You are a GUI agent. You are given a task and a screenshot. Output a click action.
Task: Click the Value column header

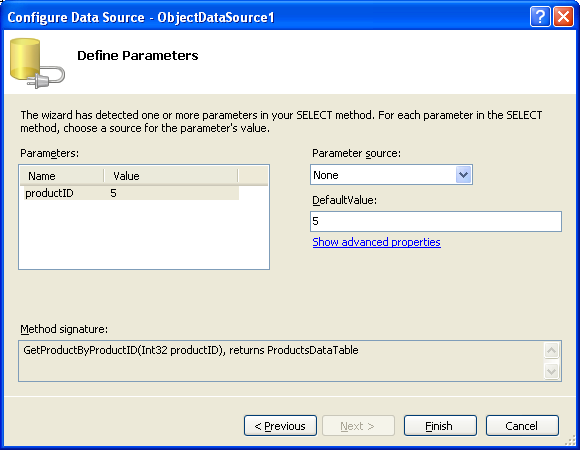coord(171,176)
